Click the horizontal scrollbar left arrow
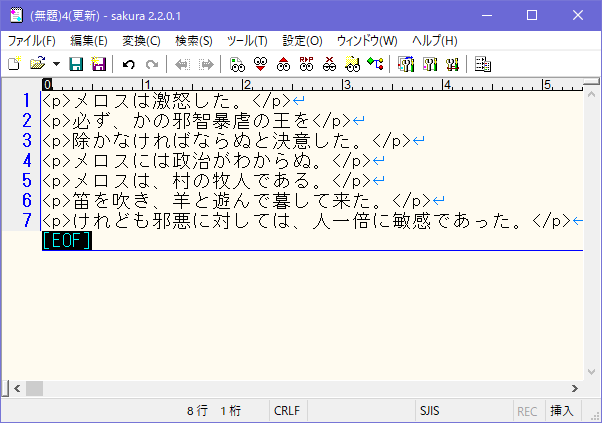 [17, 388]
